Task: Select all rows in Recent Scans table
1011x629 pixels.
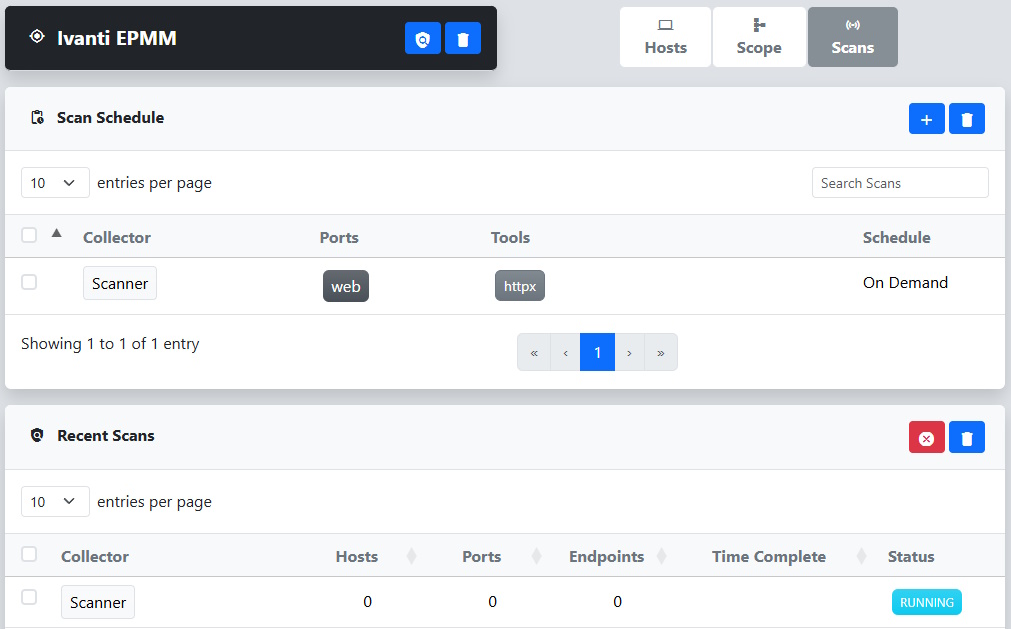Action: [29, 554]
